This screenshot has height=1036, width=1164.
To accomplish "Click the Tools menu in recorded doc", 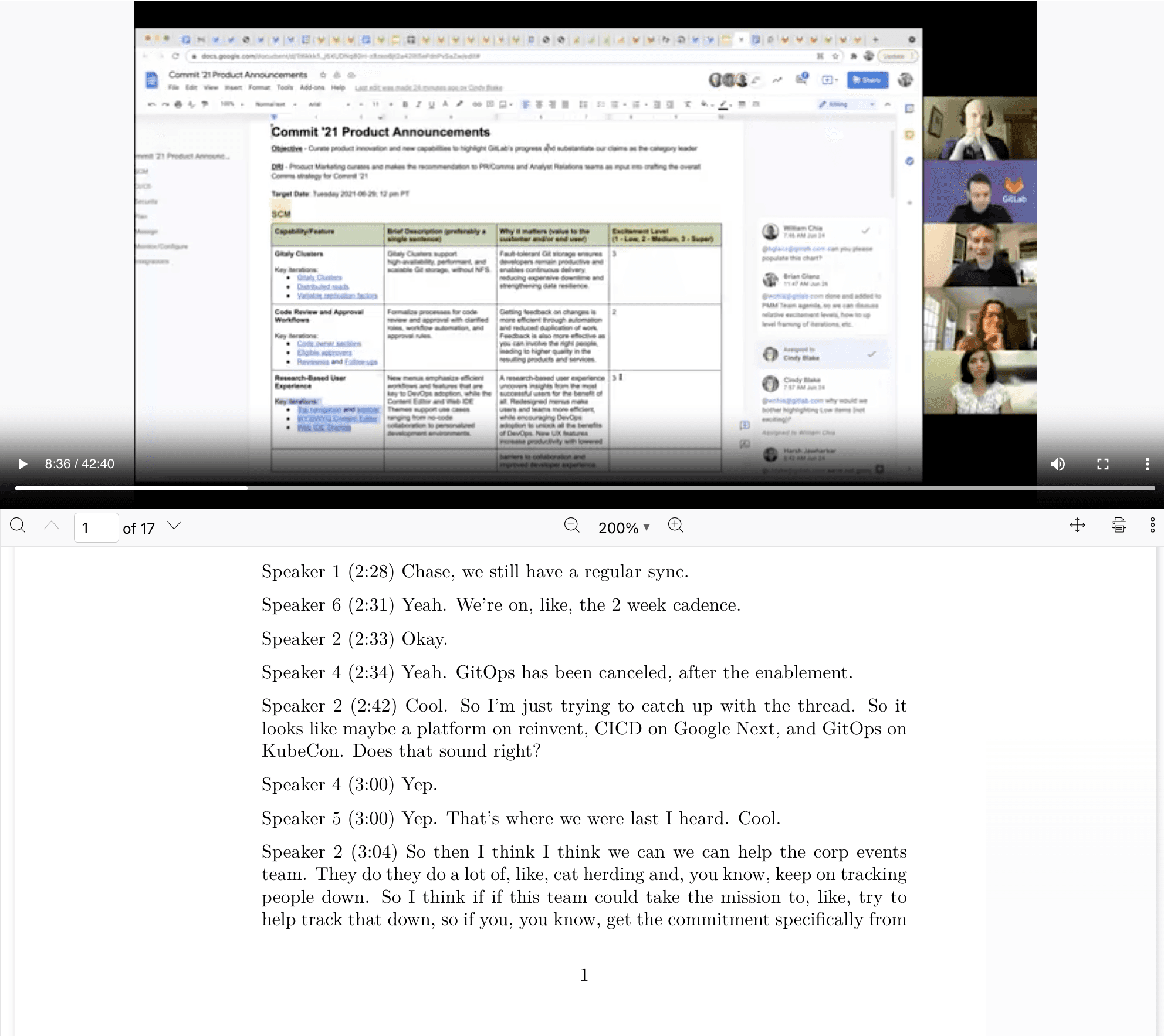I will pyautogui.click(x=285, y=87).
